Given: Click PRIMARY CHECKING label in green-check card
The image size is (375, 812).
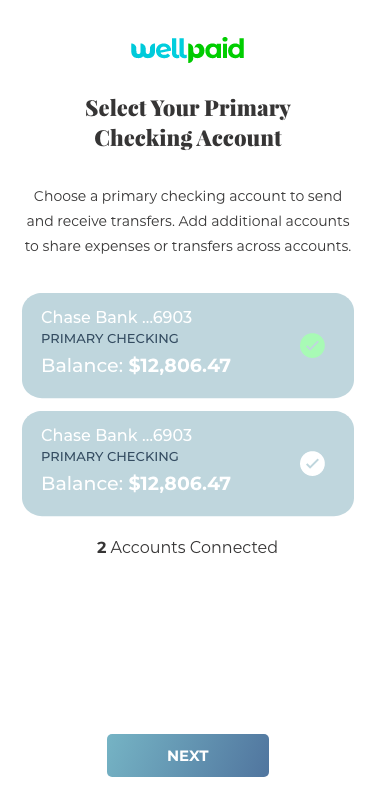Looking at the screenshot, I should tap(110, 339).
